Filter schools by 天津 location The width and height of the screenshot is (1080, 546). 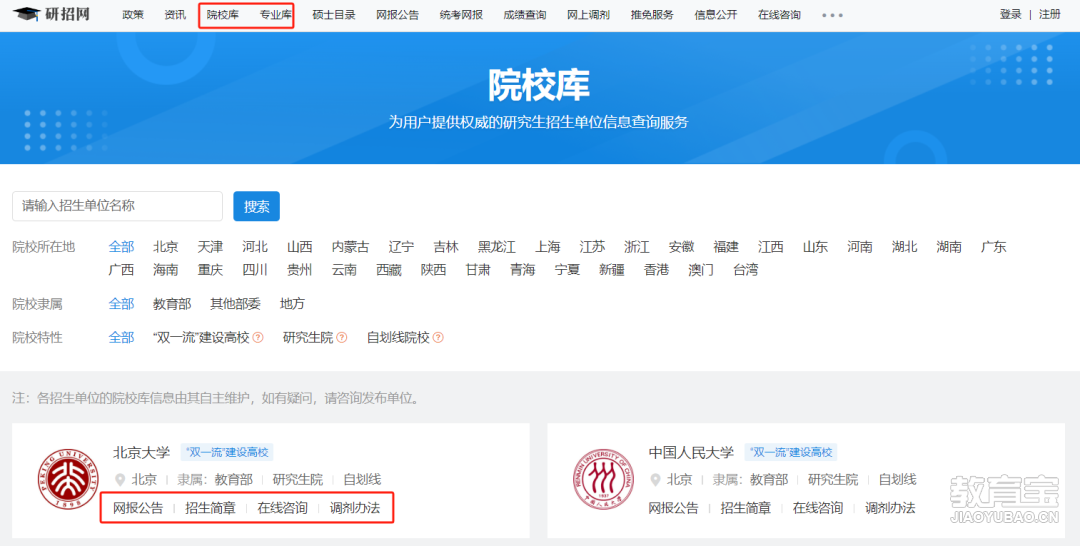(210, 246)
